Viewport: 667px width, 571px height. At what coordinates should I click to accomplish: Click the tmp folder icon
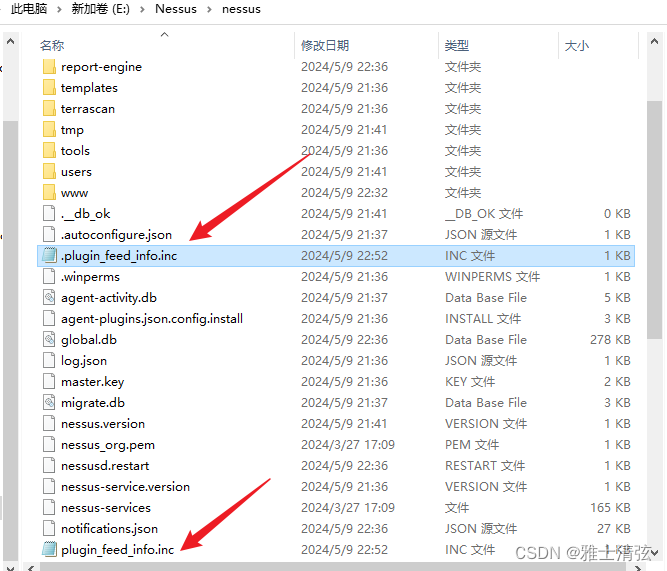49,130
